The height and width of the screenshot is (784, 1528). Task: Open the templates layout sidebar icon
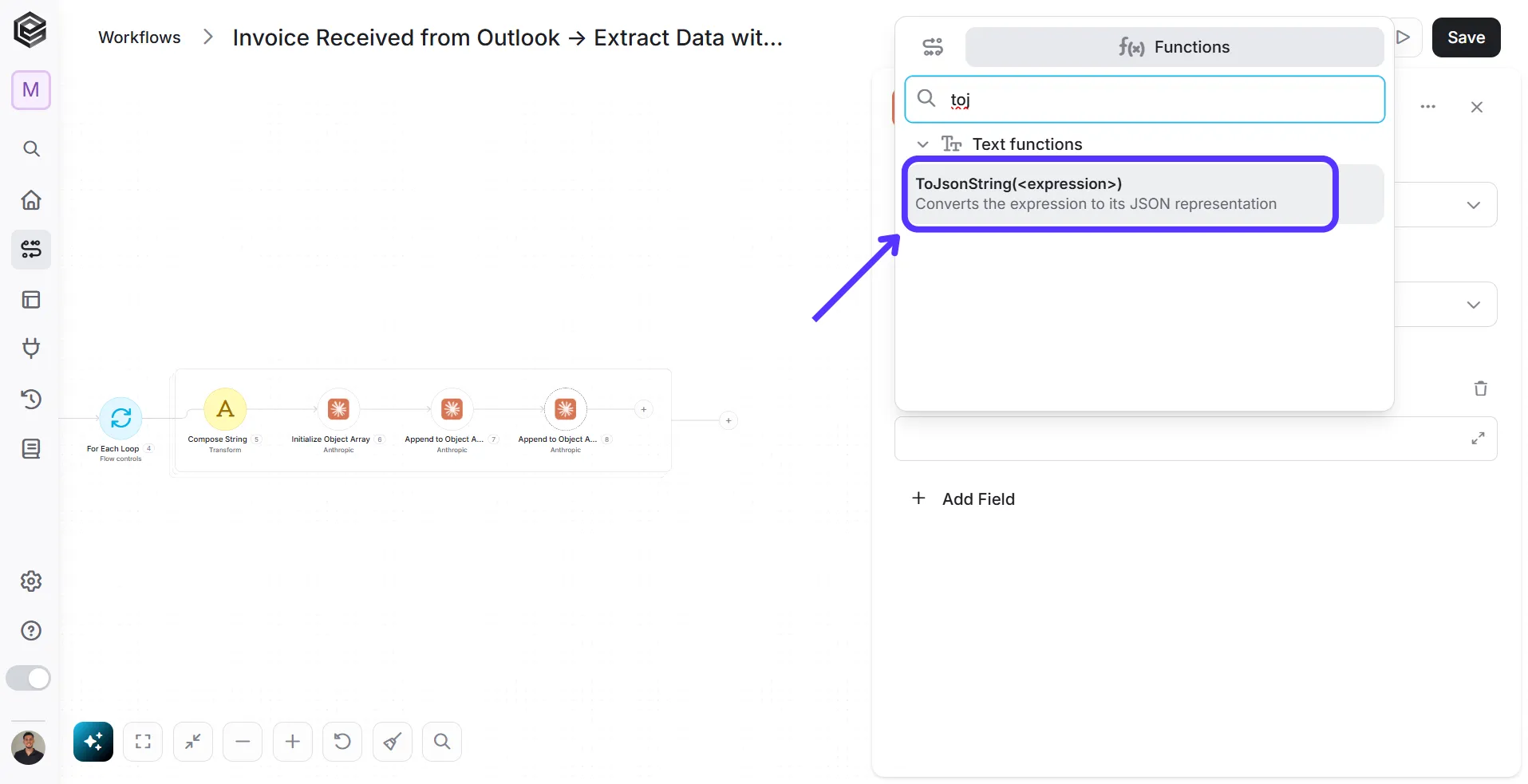(31, 300)
